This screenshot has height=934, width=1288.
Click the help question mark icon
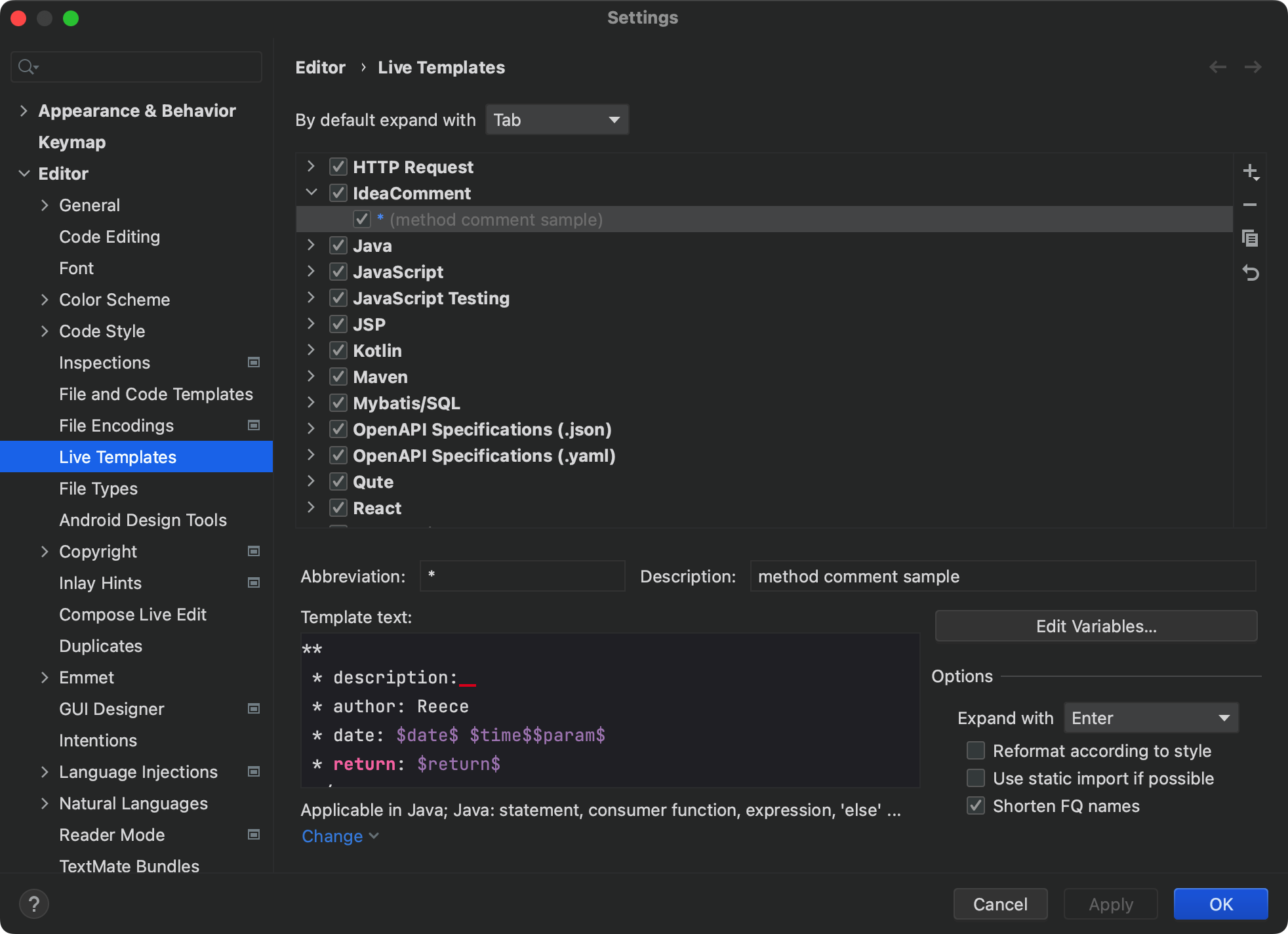click(x=34, y=904)
